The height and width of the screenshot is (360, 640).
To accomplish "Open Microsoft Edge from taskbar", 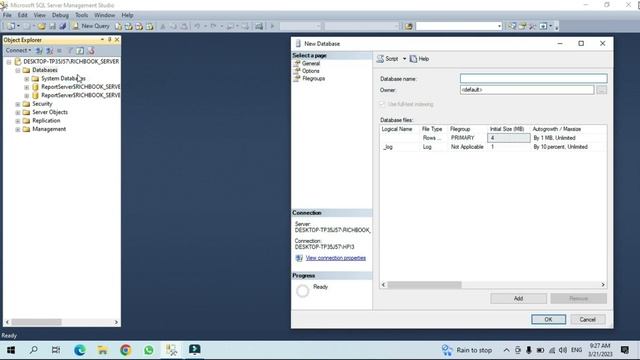I will point(80,350).
